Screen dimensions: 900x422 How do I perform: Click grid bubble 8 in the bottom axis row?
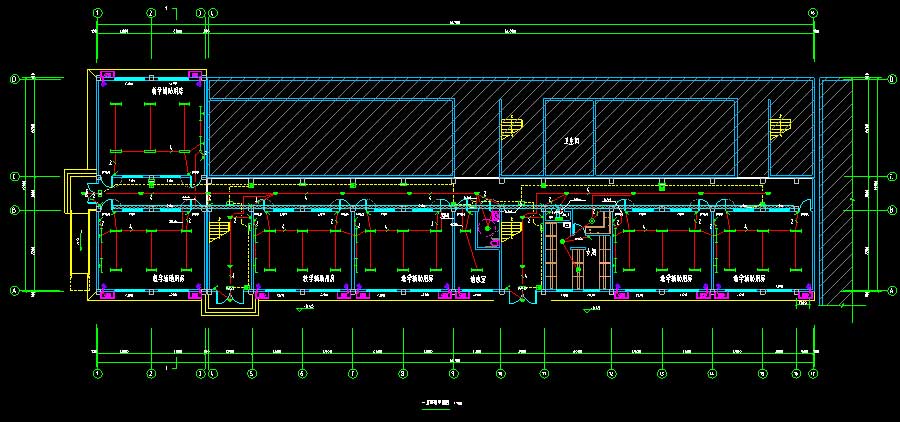tap(404, 373)
